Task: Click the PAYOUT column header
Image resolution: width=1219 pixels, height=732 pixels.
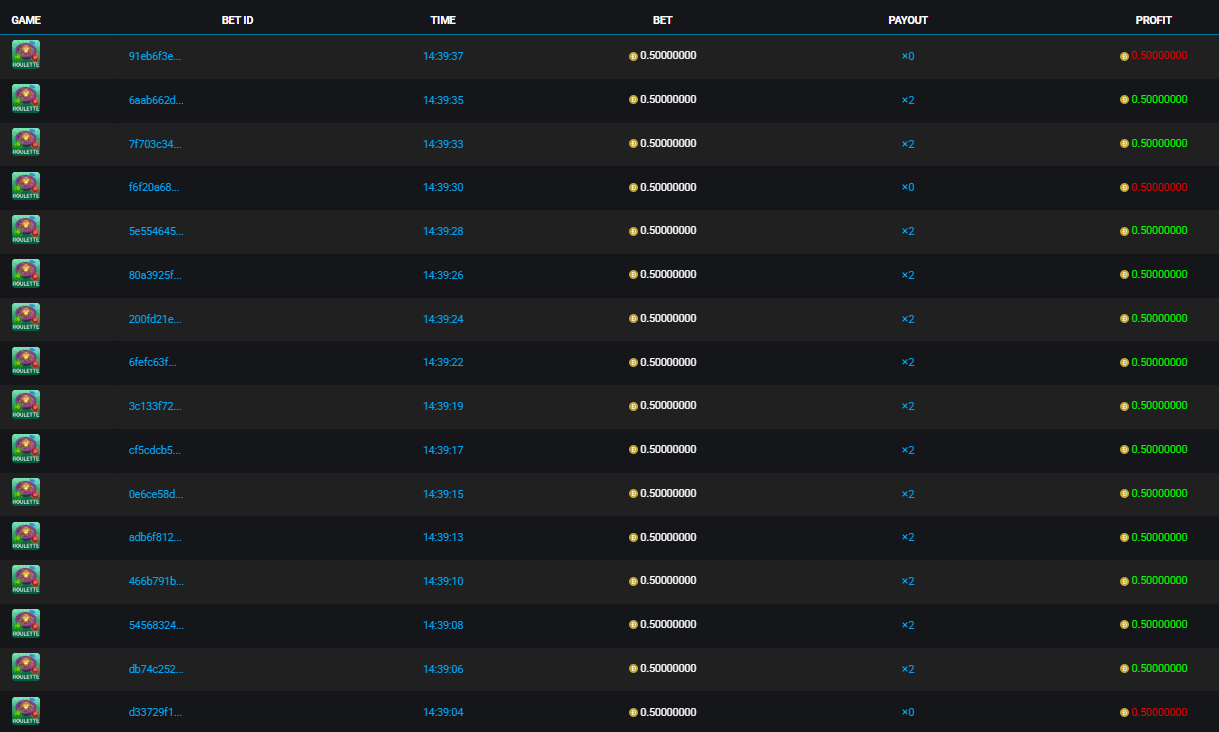Action: [x=908, y=20]
